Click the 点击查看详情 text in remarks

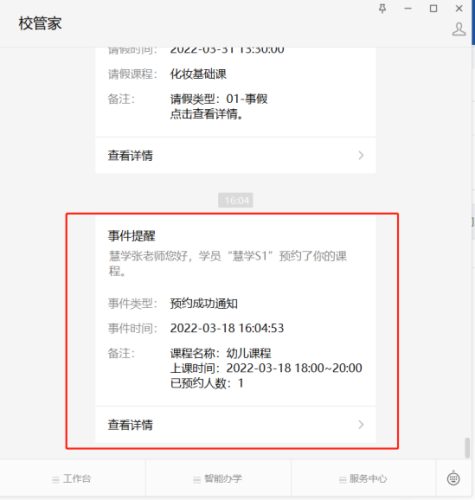[206, 114]
